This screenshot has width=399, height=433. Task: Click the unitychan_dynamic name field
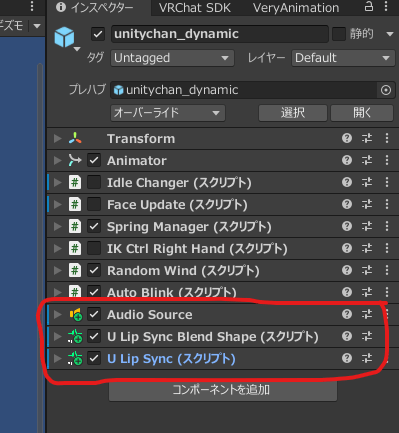220,34
